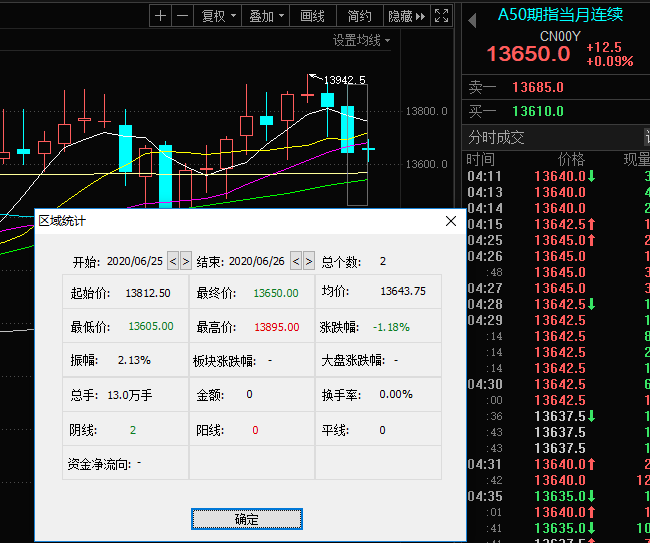The height and width of the screenshot is (543, 650).
Task: Click the 买一 price 13610.0
Action: (x=538, y=112)
